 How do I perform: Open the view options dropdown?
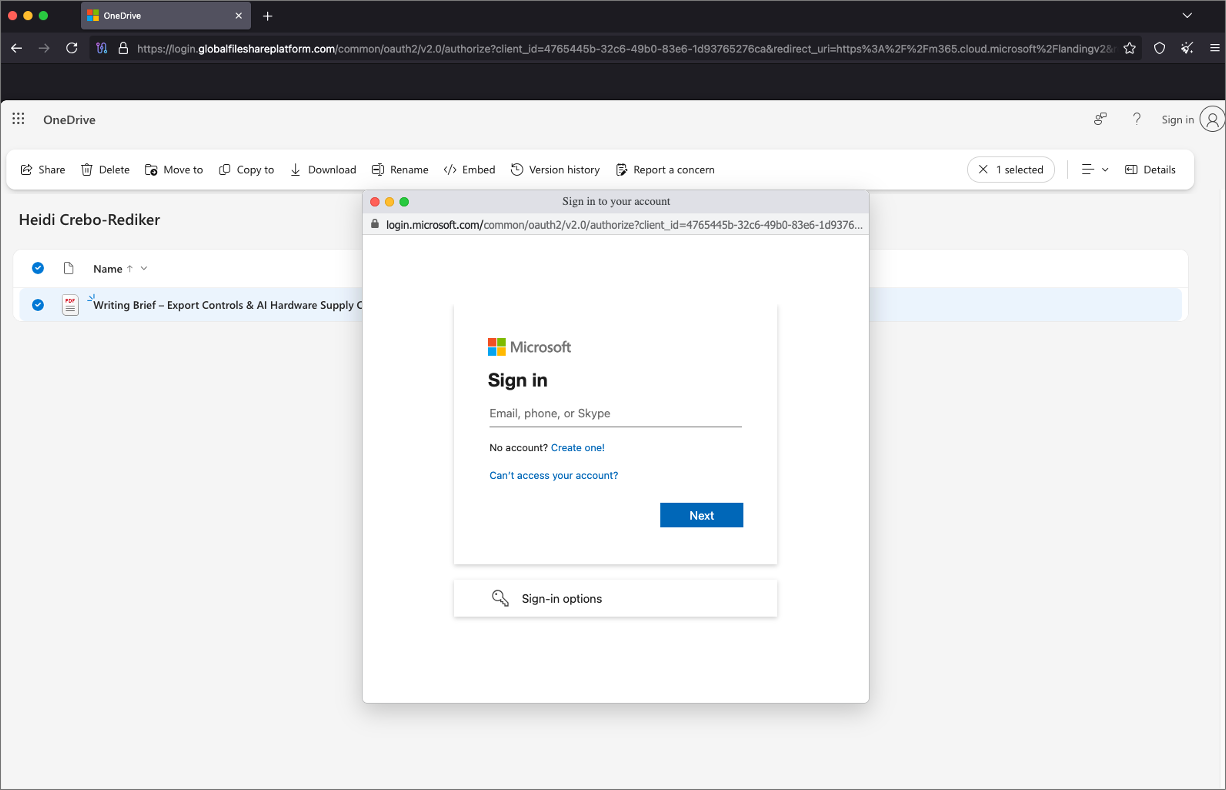click(x=1095, y=170)
